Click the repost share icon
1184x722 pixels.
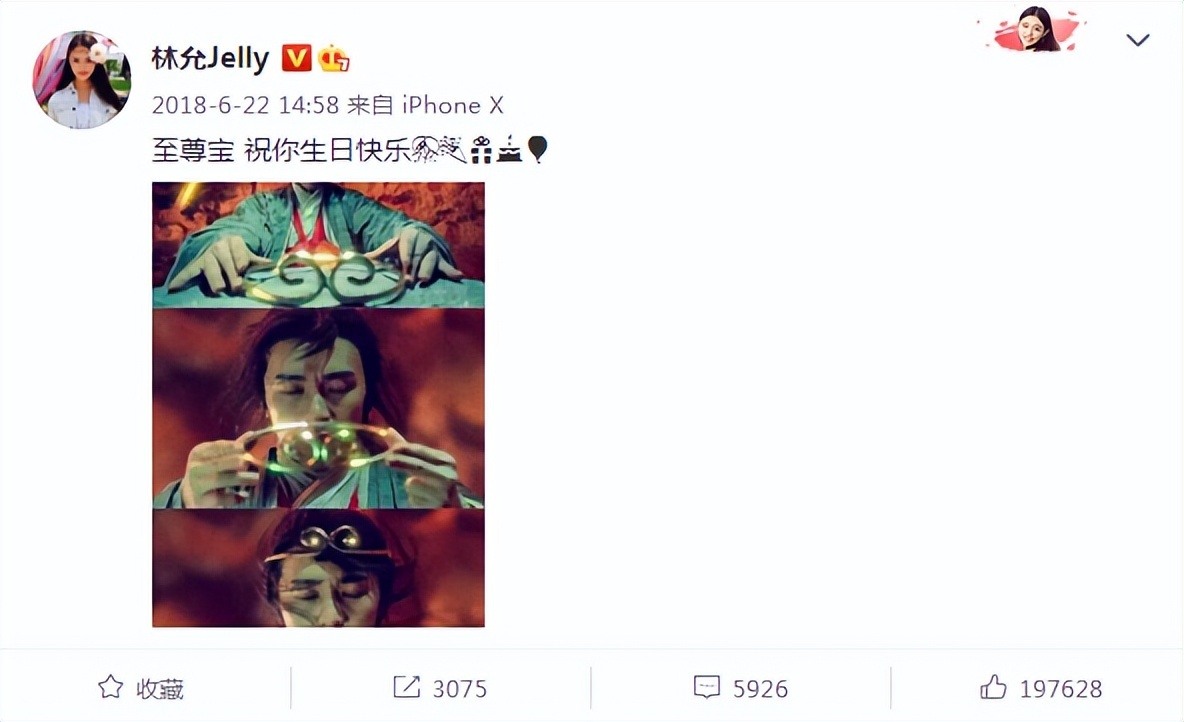(406, 687)
